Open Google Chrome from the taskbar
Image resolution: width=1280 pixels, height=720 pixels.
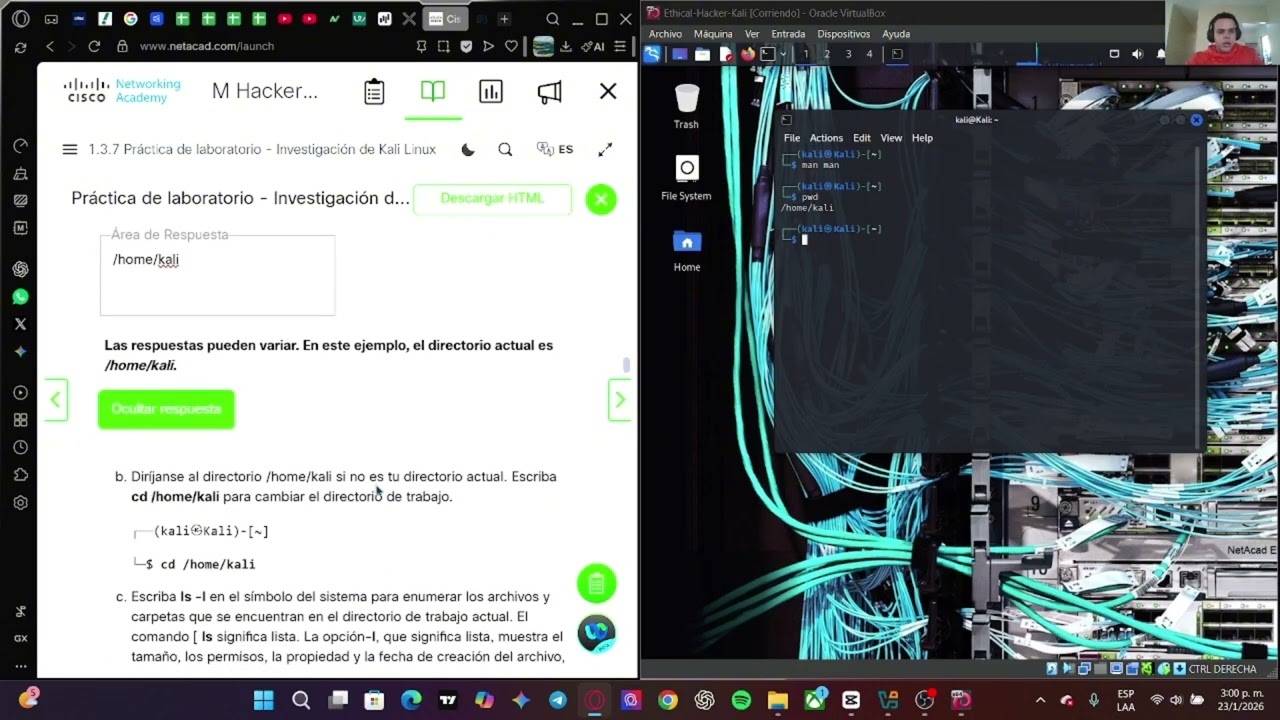pos(667,700)
